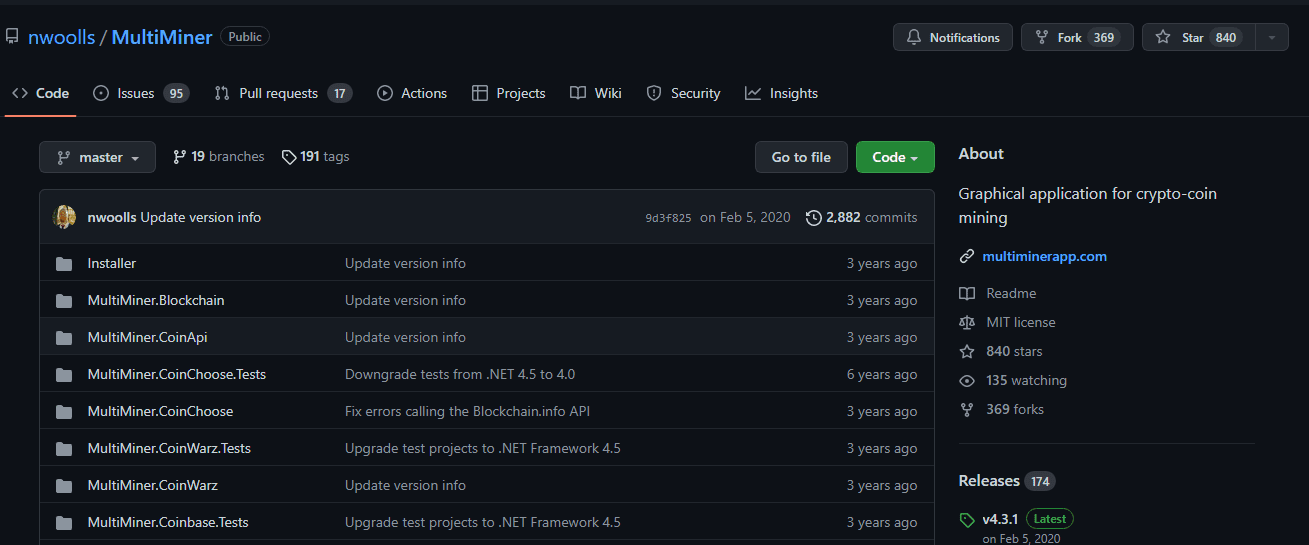View the 19 branches link
1309x545 pixels.
point(218,157)
